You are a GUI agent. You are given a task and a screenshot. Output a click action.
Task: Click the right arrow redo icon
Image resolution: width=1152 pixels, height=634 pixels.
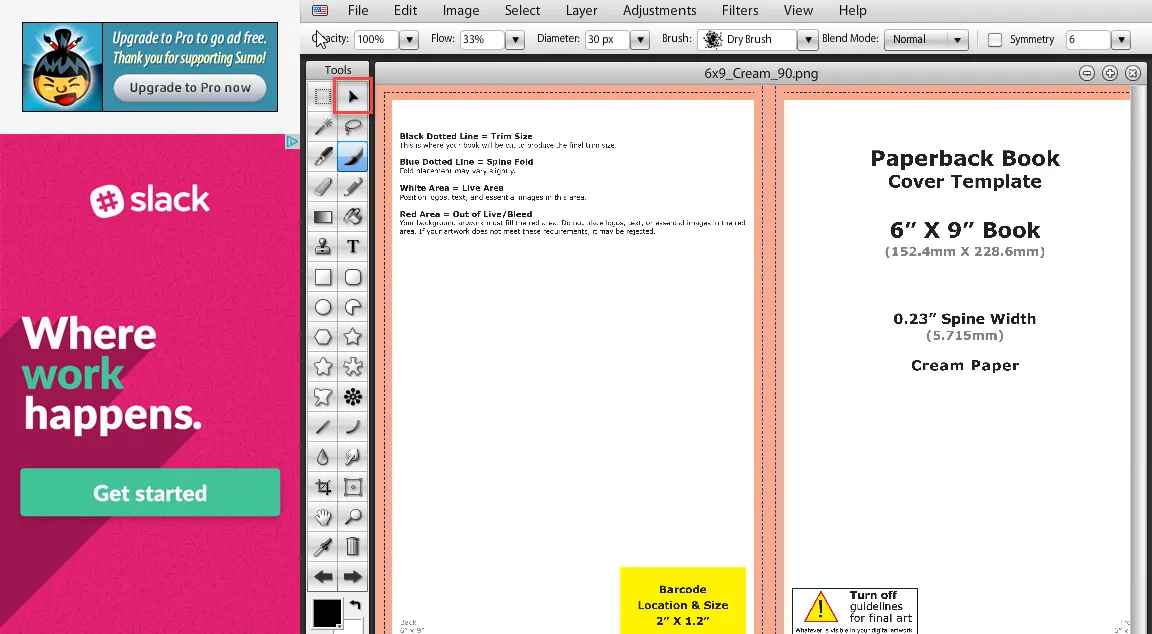point(353,577)
